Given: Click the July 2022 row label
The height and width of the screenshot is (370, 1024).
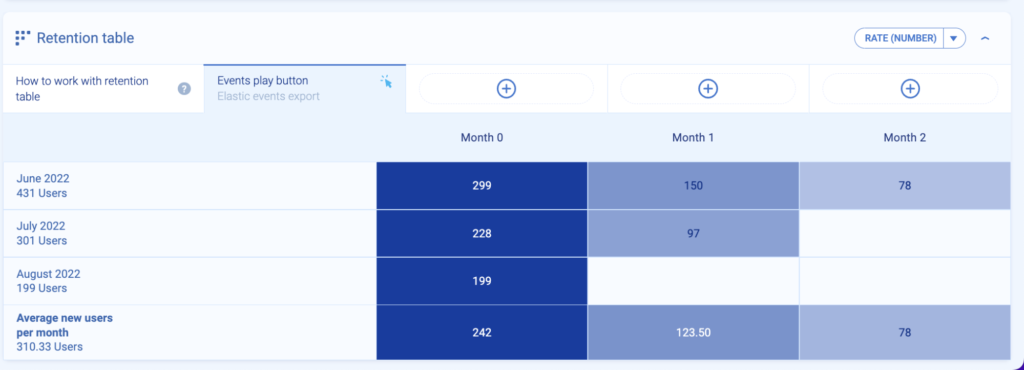Looking at the screenshot, I should pos(41,234).
